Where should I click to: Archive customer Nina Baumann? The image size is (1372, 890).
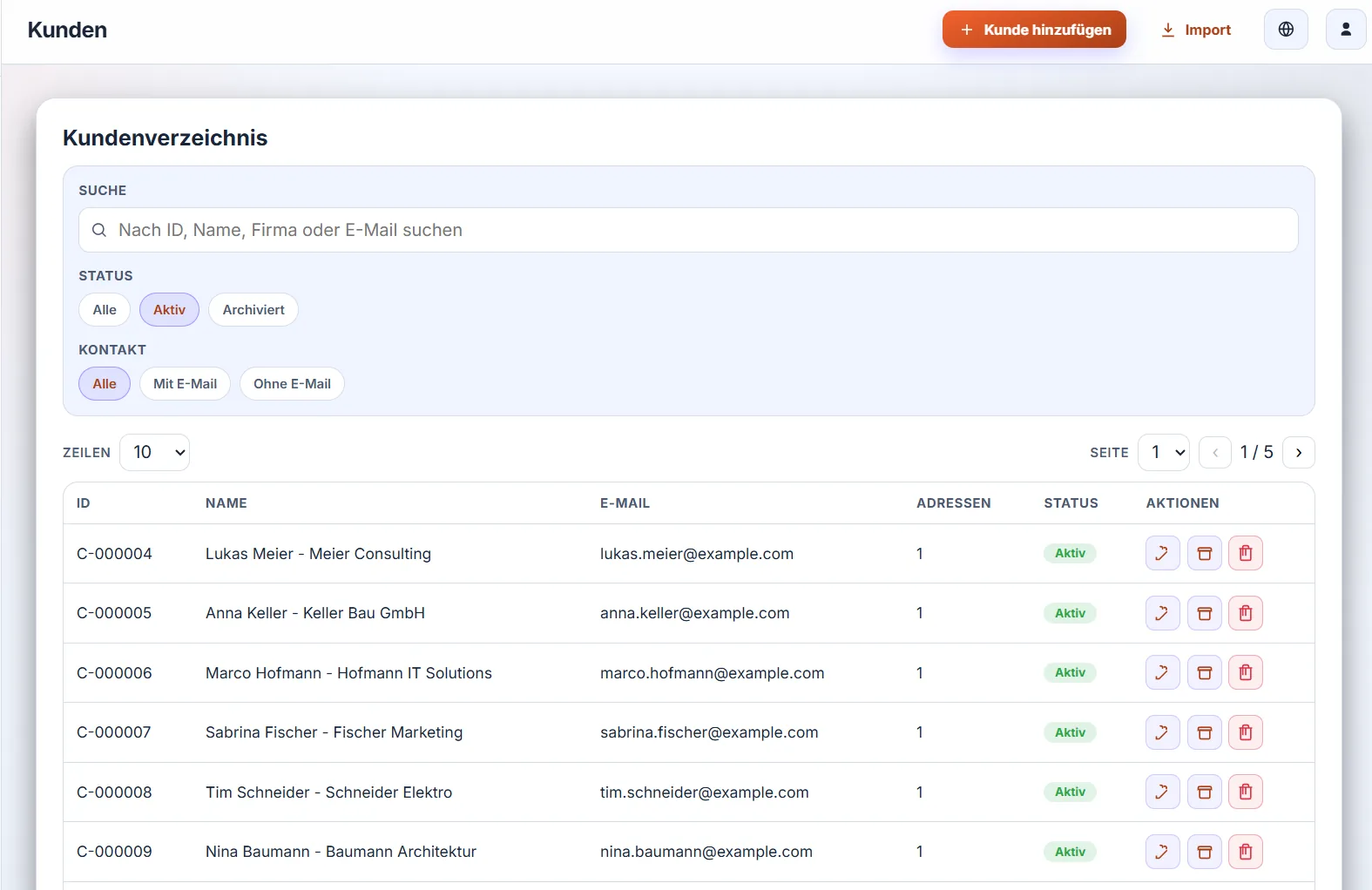(1205, 852)
